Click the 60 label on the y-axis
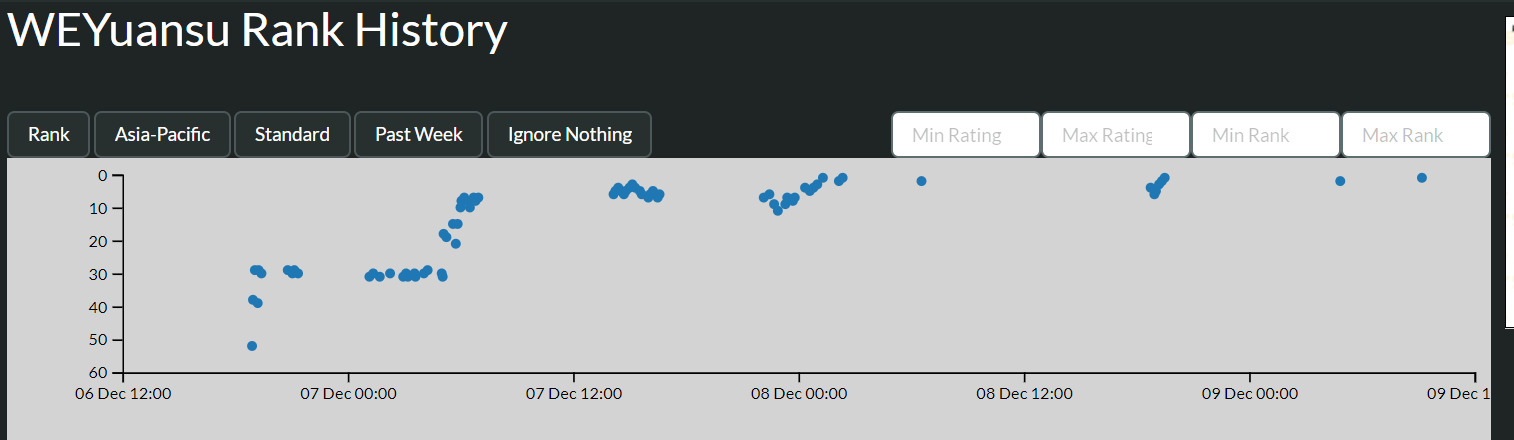This screenshot has height=440, width=1514. 104,373
